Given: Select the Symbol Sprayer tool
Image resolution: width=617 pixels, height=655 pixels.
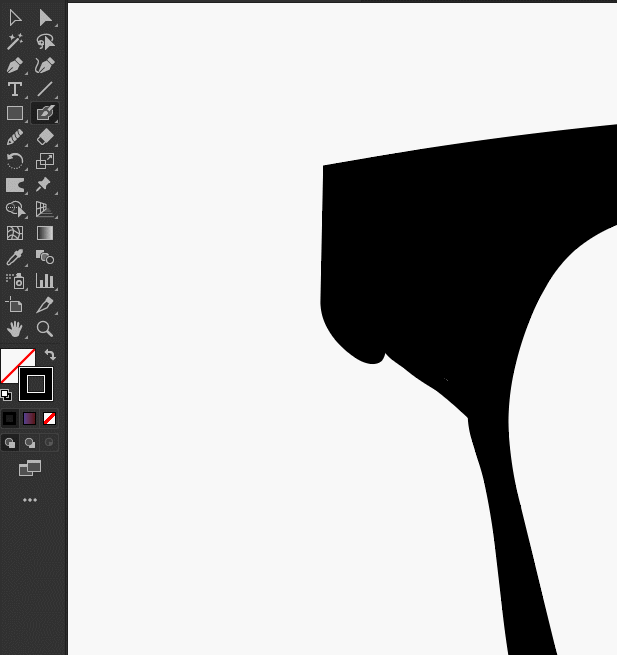Looking at the screenshot, I should point(15,281).
